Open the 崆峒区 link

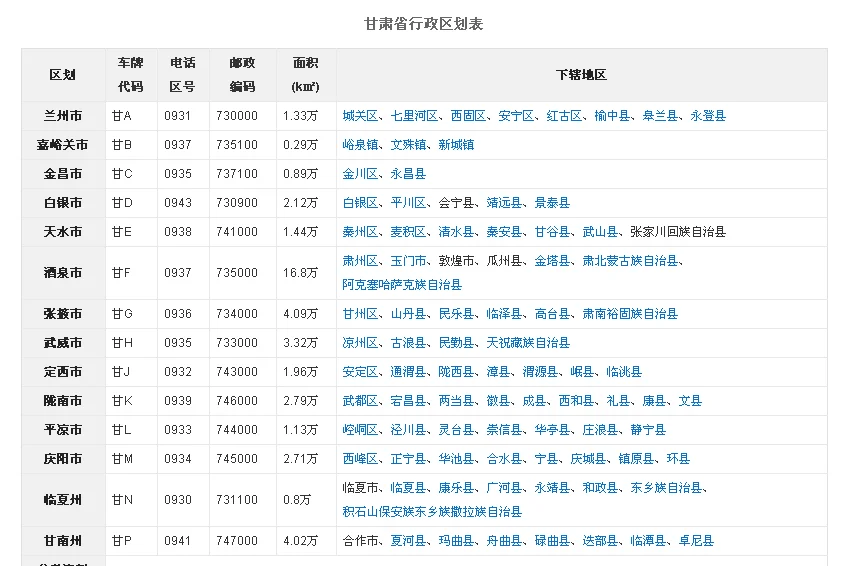pyautogui.click(x=360, y=431)
